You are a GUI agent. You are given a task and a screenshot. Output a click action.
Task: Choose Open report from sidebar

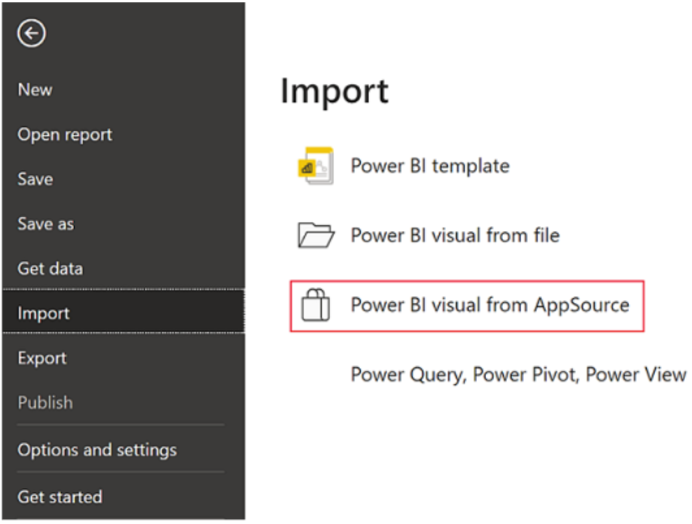pyautogui.click(x=65, y=135)
